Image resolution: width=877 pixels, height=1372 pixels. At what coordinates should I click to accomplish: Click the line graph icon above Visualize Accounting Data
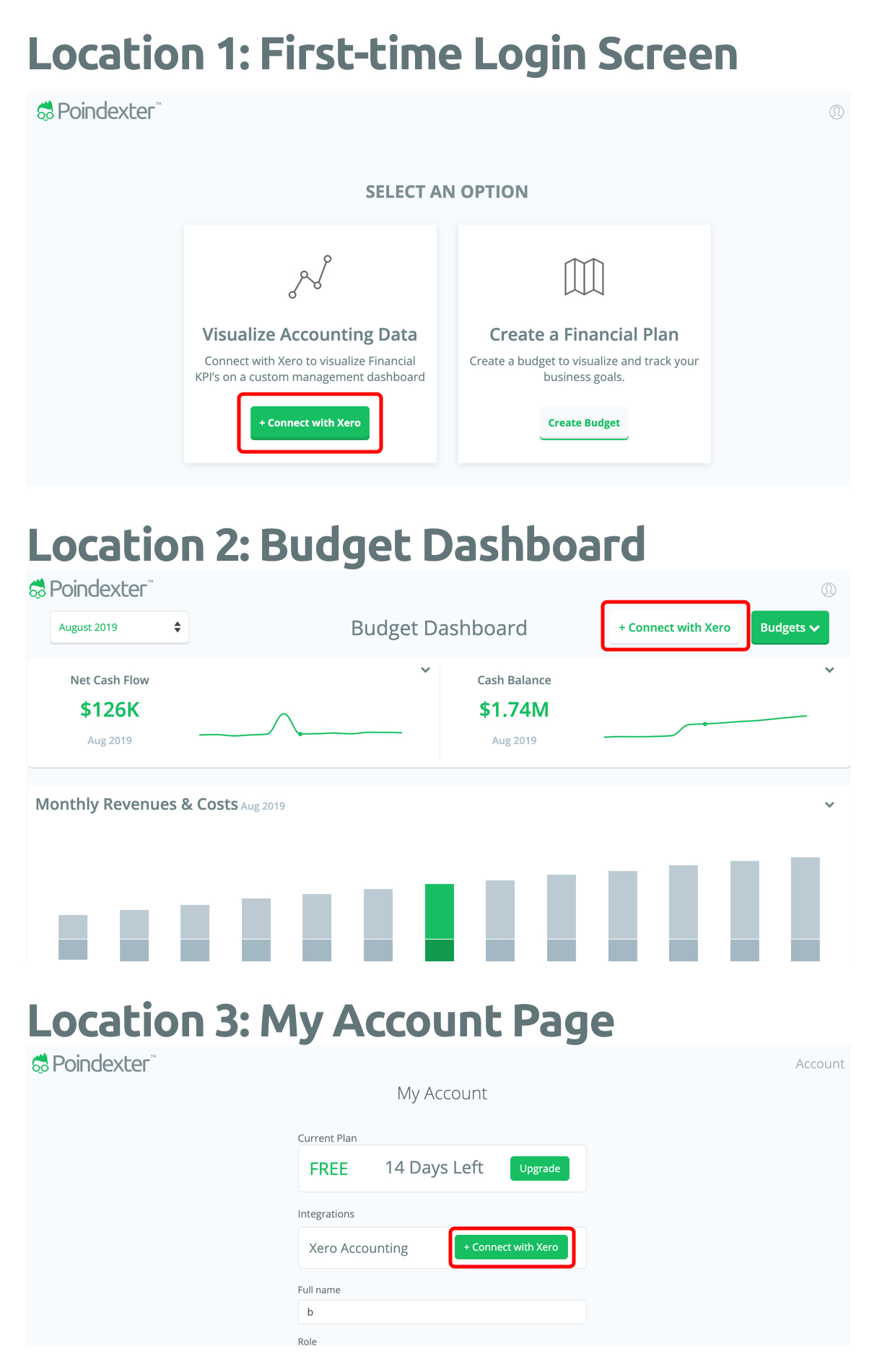pyautogui.click(x=310, y=276)
